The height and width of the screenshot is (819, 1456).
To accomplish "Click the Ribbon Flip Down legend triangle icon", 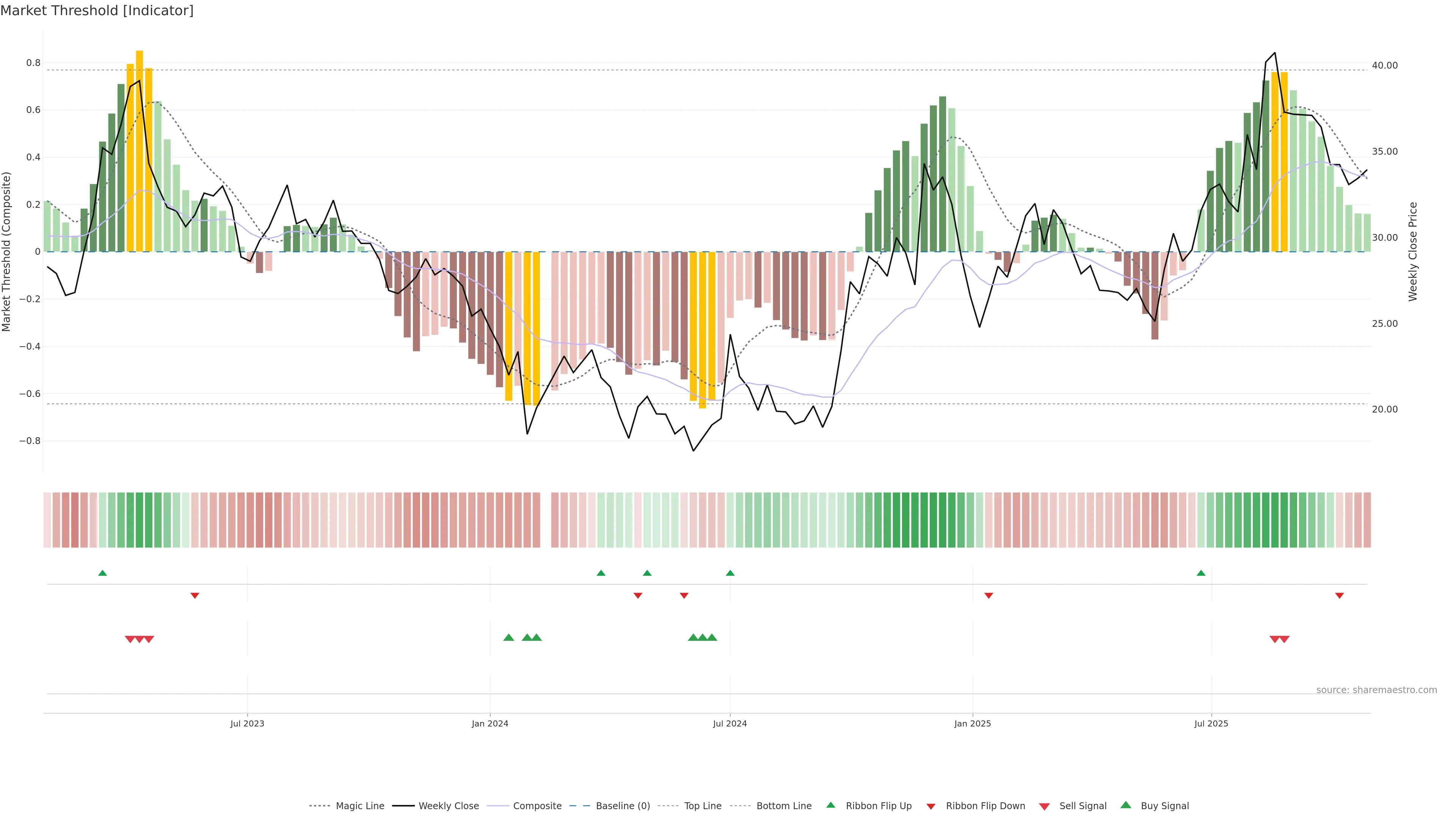I will 931,806.
